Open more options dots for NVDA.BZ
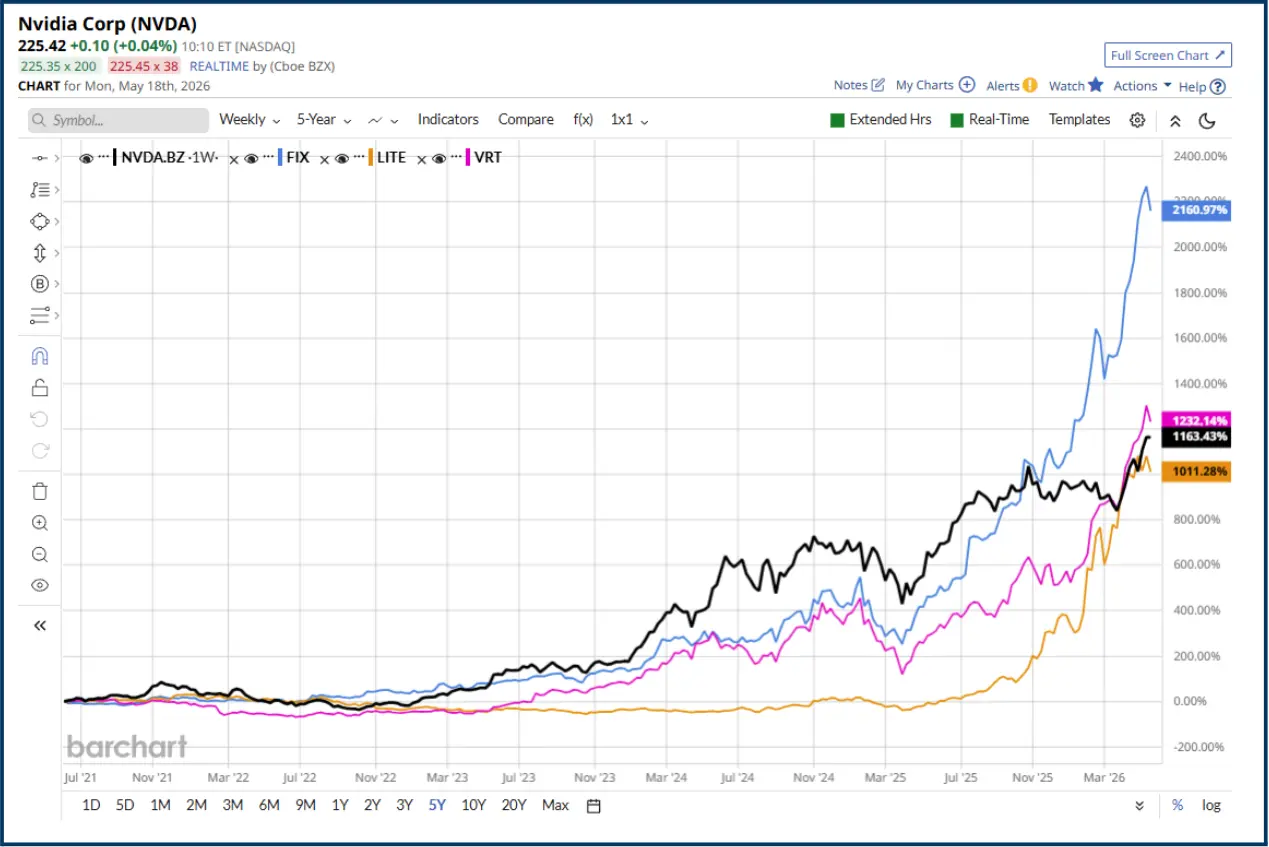Image resolution: width=1269 pixels, height=847 pixels. pos(104,158)
